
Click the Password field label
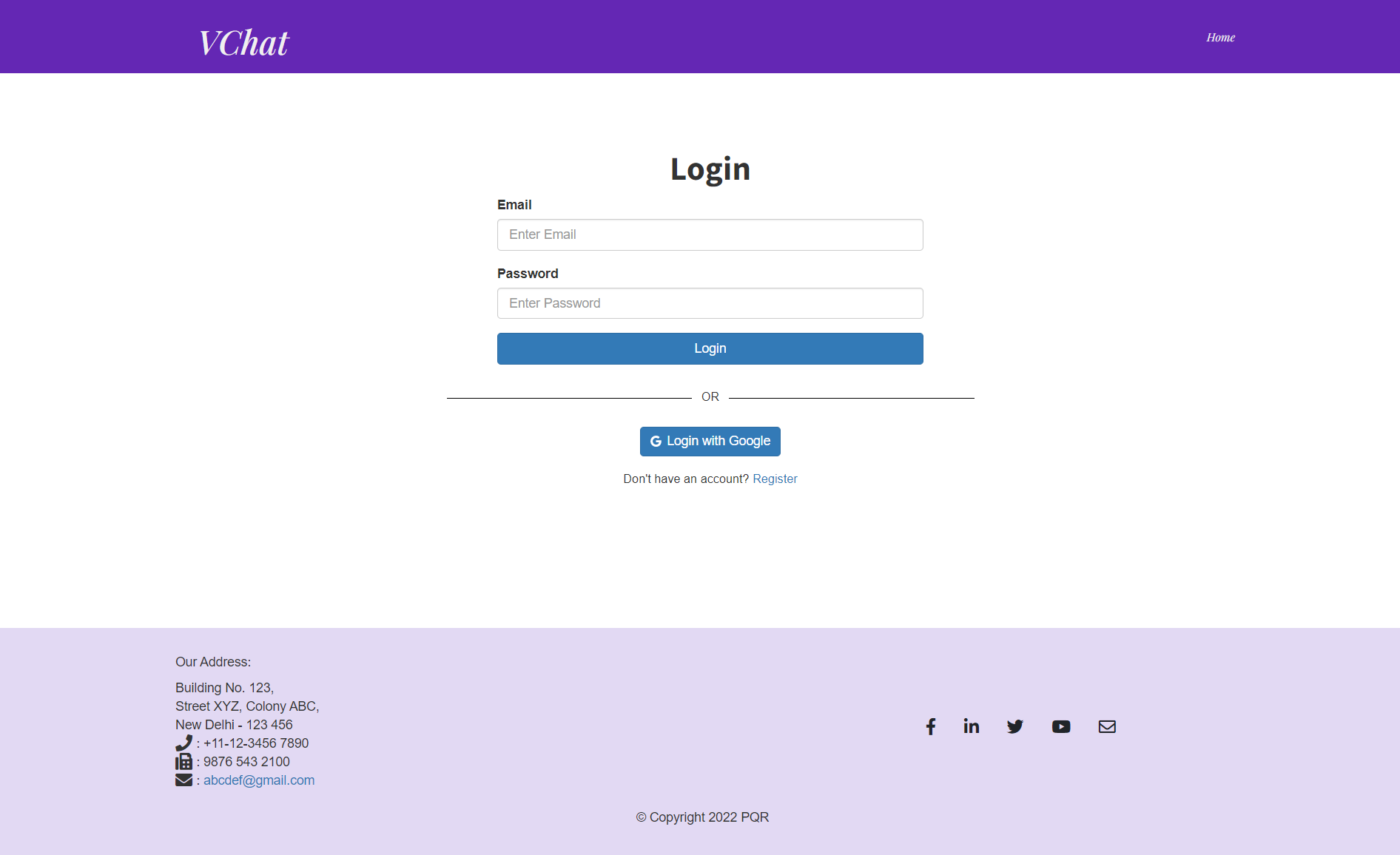pos(528,273)
